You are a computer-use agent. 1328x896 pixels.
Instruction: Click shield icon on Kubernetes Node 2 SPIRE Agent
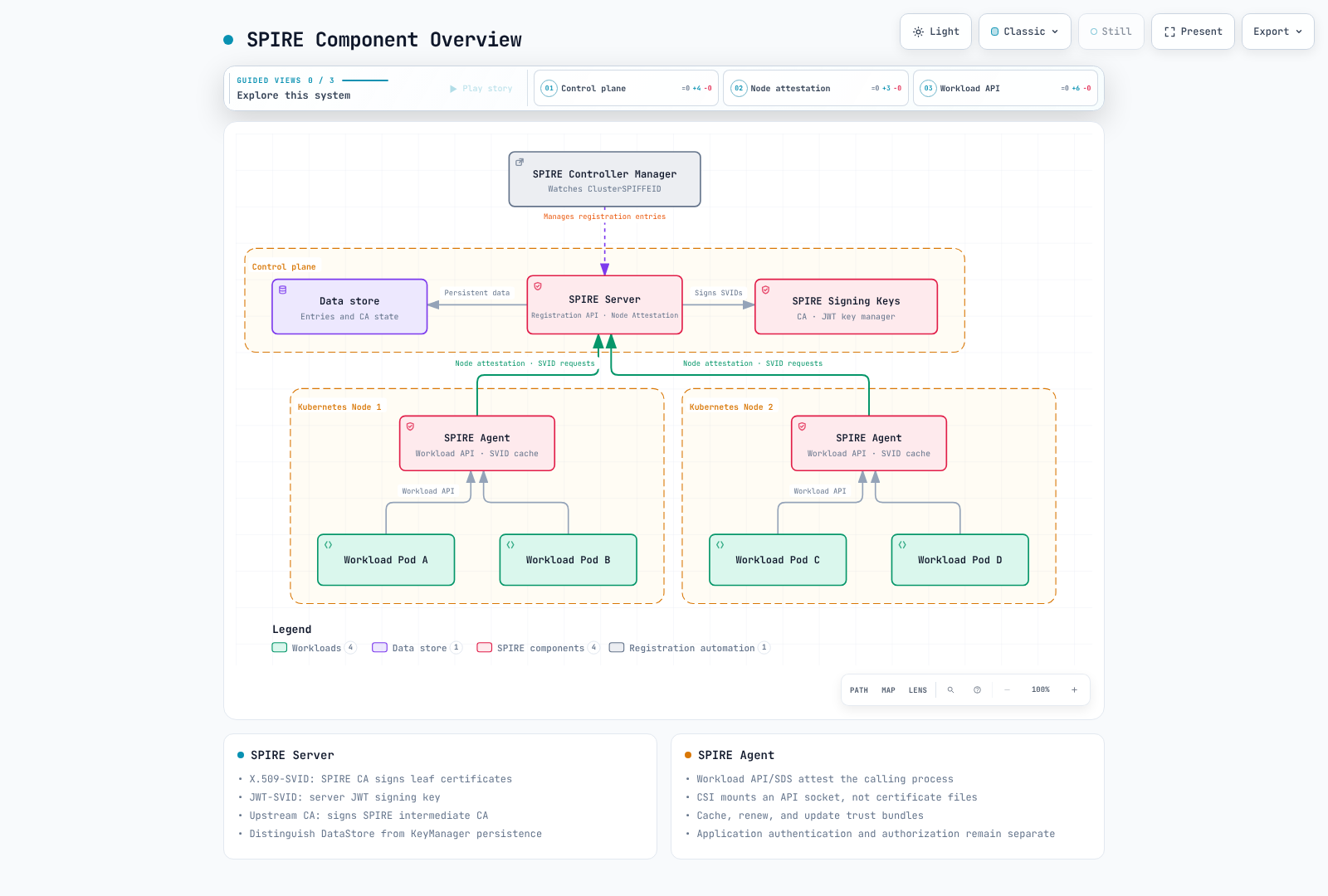pyautogui.click(x=802, y=426)
